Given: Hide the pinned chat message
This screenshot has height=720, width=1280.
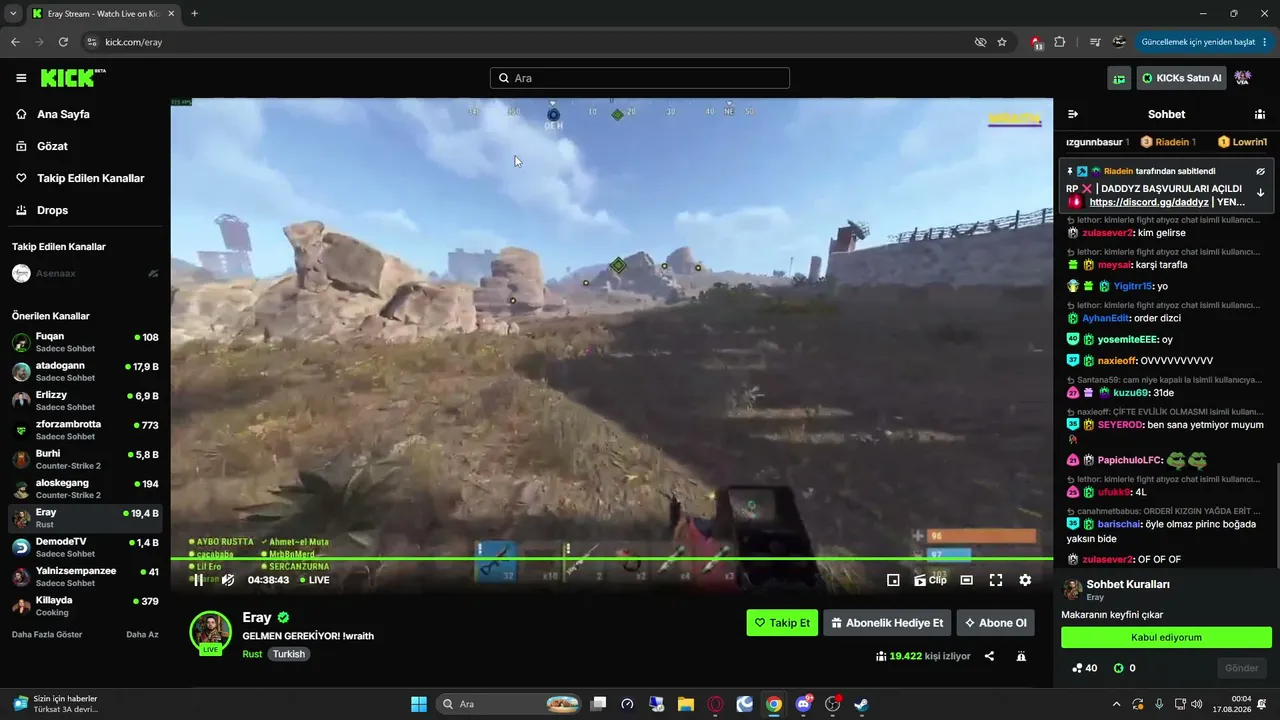Looking at the screenshot, I should 1261,171.
